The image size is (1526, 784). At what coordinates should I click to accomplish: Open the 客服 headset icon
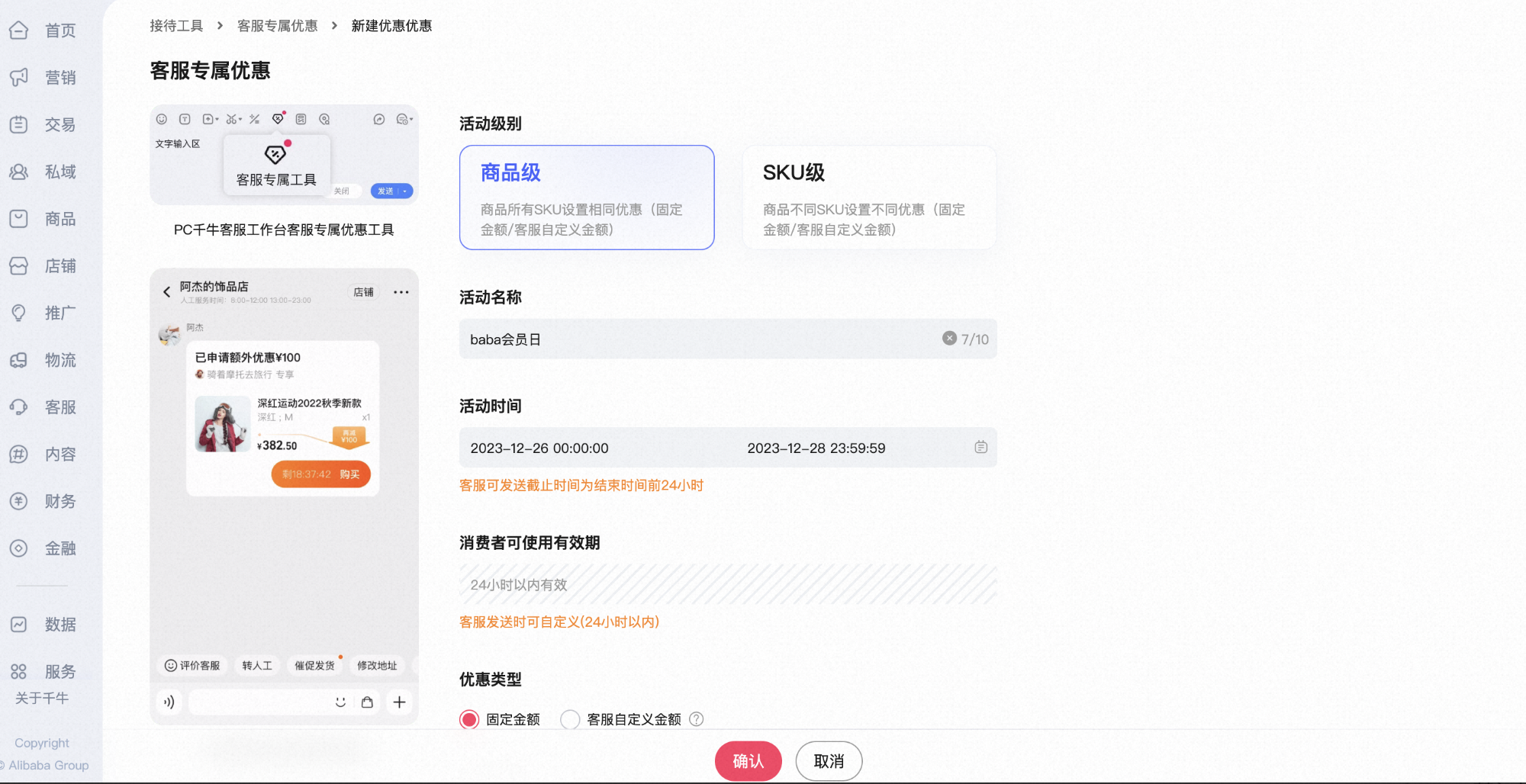(x=19, y=407)
